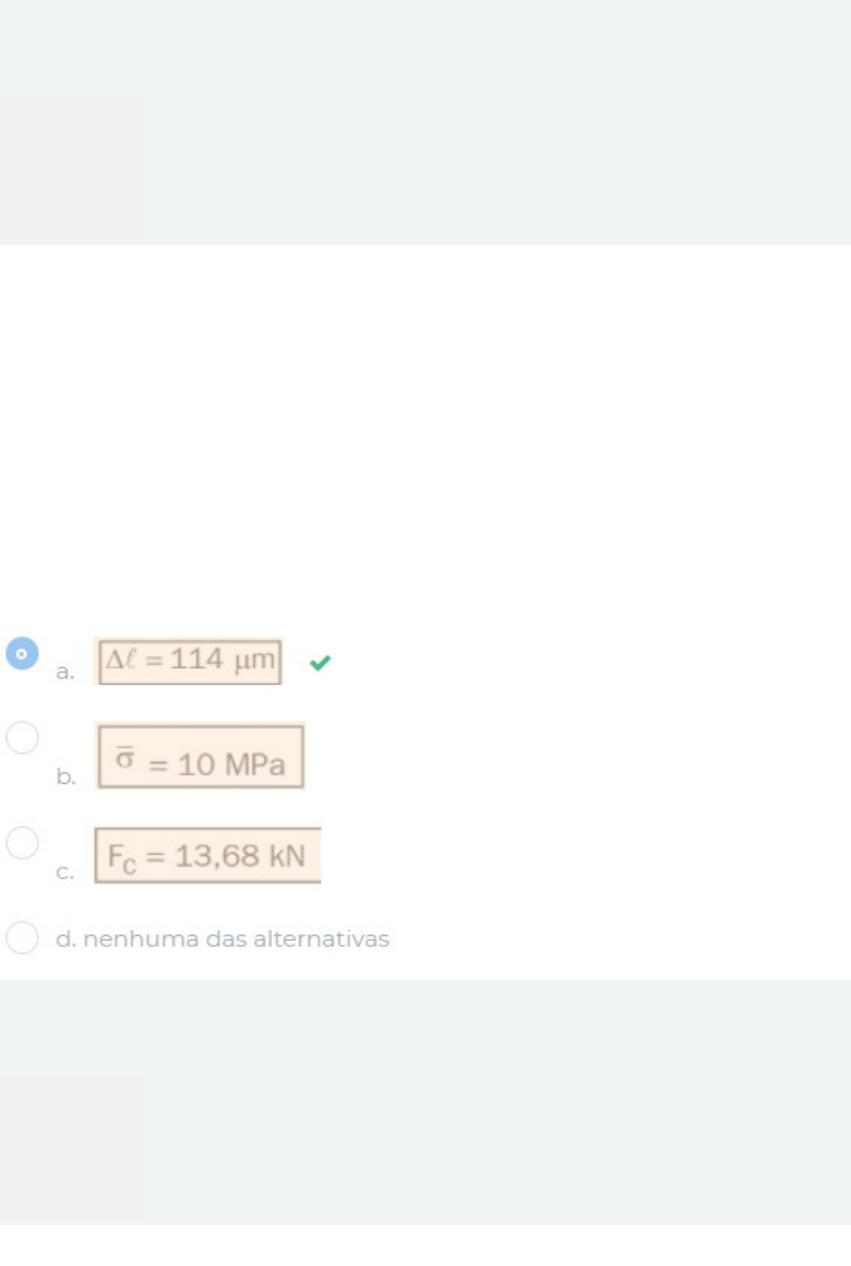Click the gray box in the bottom-left footer
851x1266 pixels.
coord(71,1148)
